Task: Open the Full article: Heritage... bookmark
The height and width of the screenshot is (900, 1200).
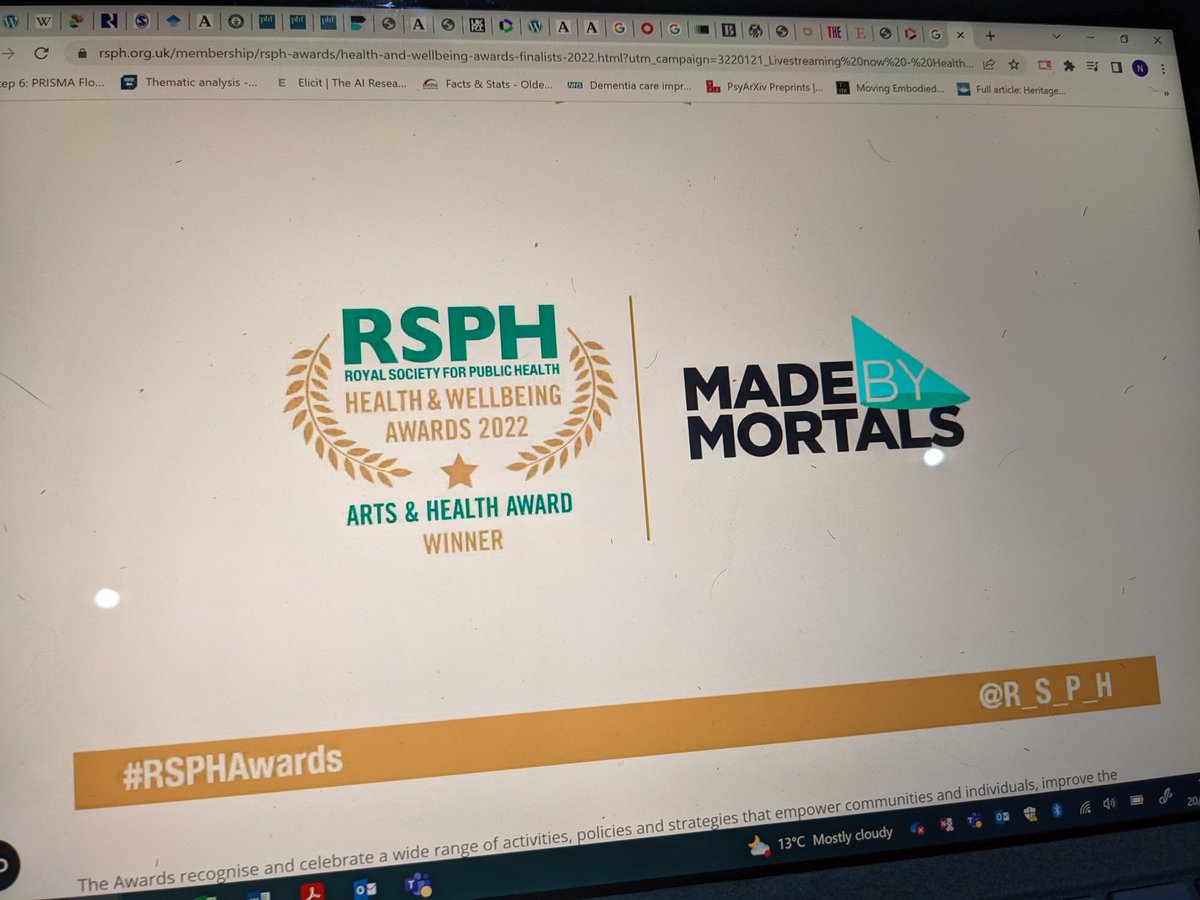Action: tap(1011, 90)
